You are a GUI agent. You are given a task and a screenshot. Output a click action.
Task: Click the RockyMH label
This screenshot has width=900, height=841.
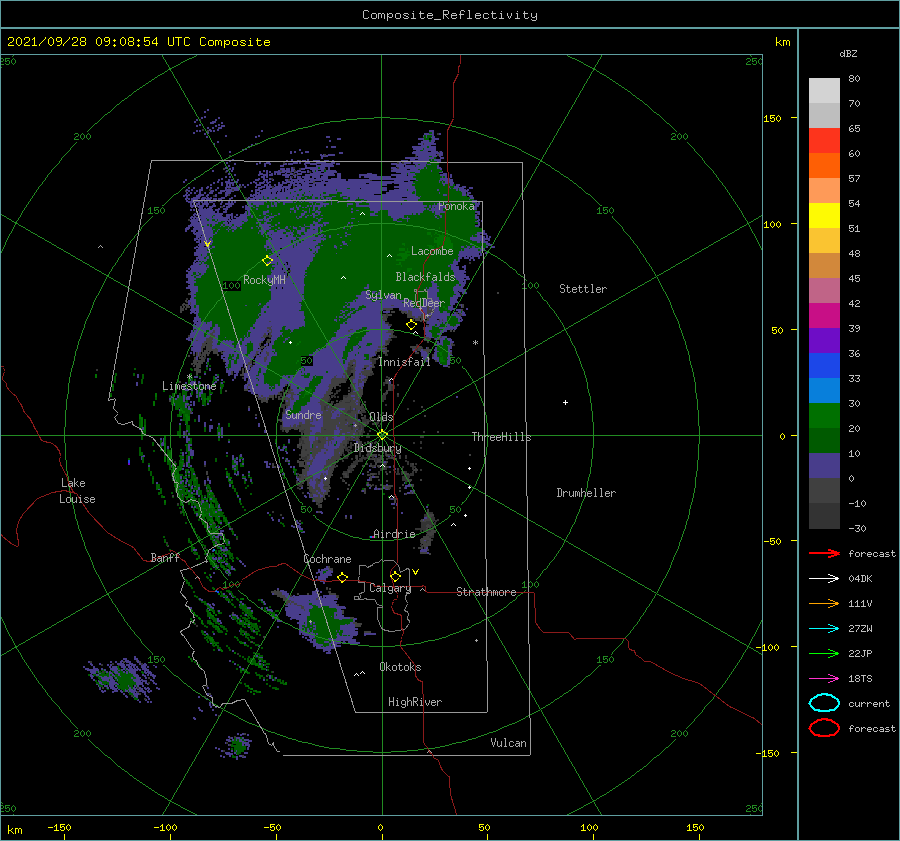pos(264,280)
